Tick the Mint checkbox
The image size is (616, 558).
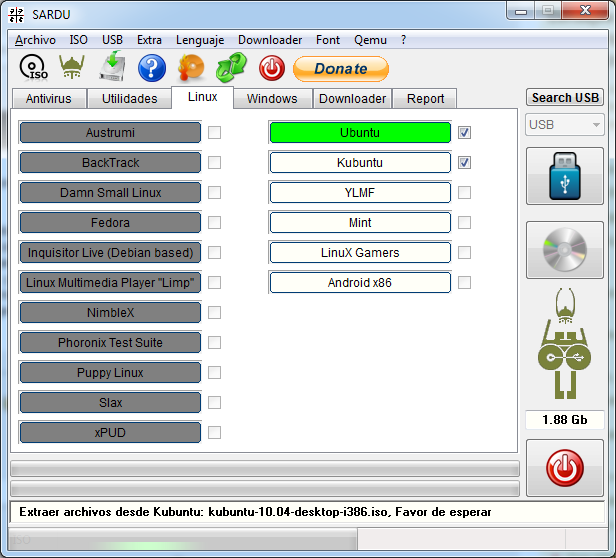(x=464, y=222)
